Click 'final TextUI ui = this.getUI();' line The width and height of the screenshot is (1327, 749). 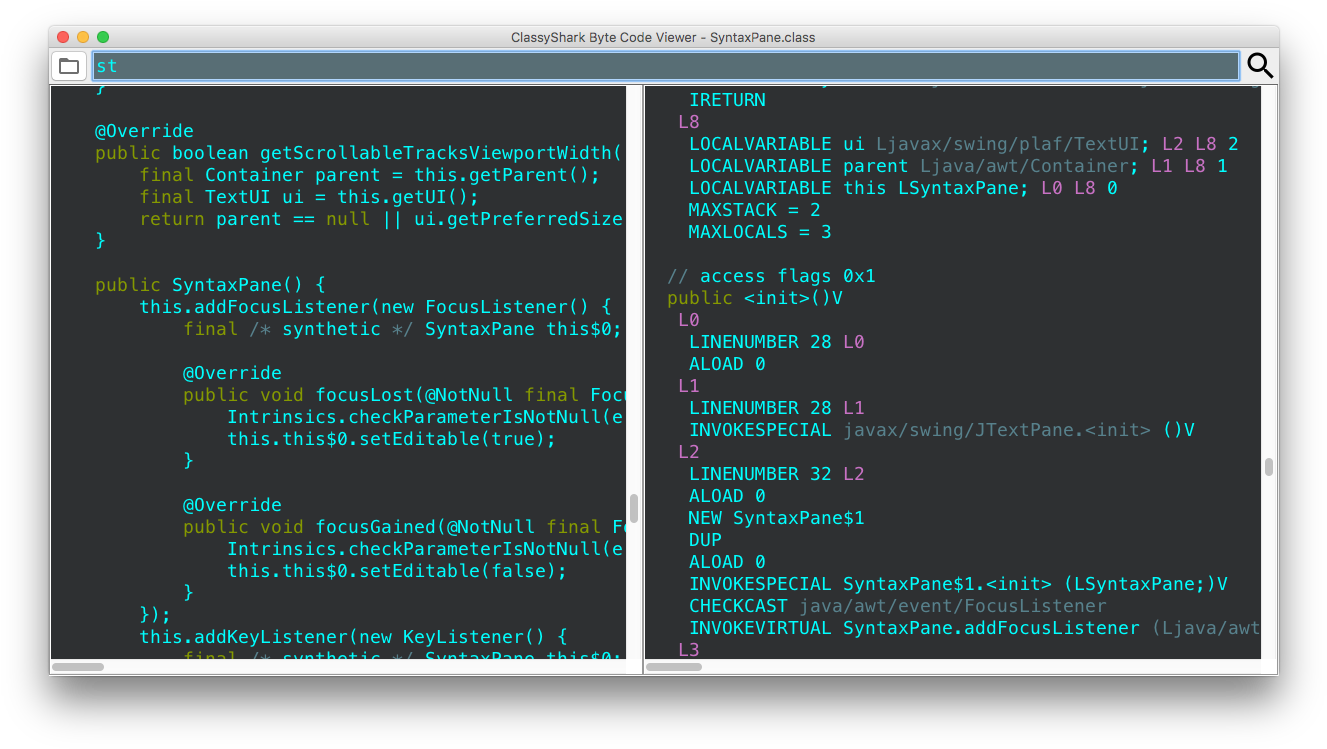(309, 197)
